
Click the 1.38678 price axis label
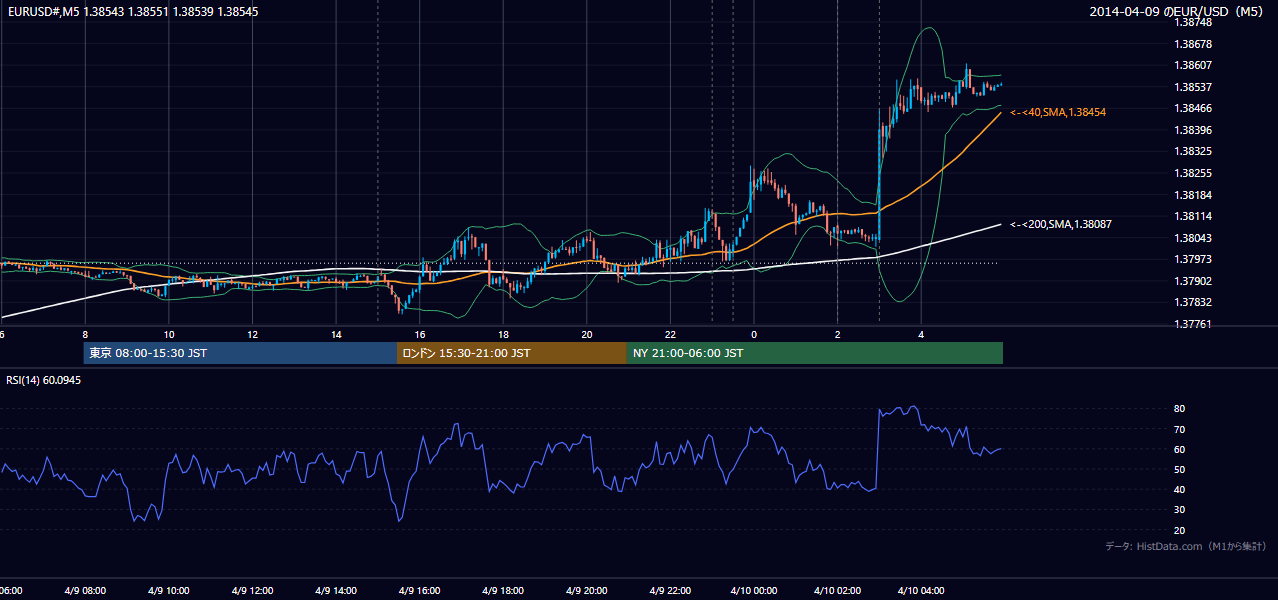[1194, 44]
